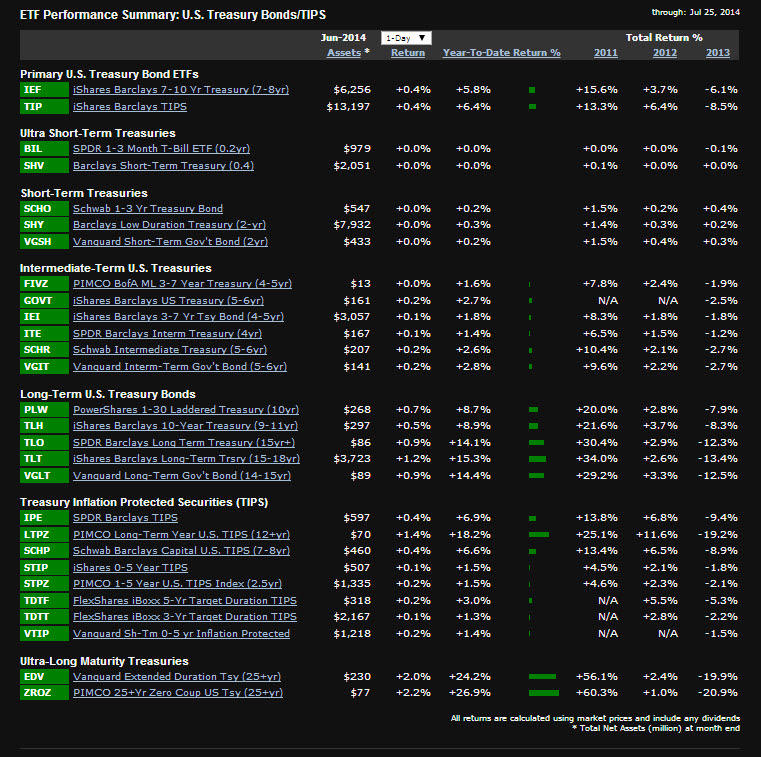Click the Return column header link
The height and width of the screenshot is (757, 761).
pos(408,53)
